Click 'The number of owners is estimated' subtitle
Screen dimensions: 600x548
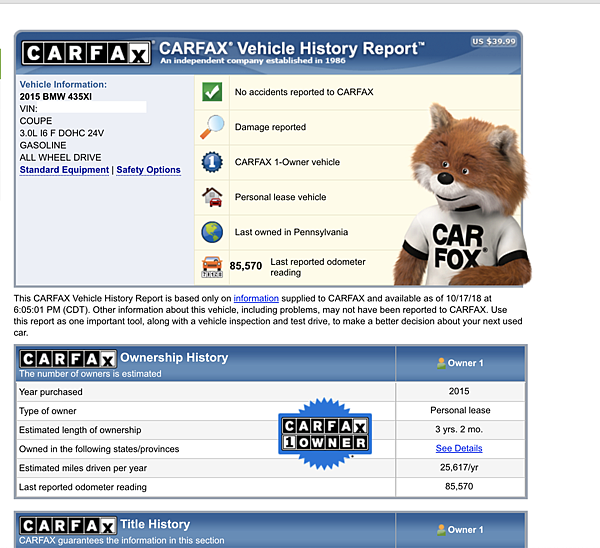coord(90,374)
